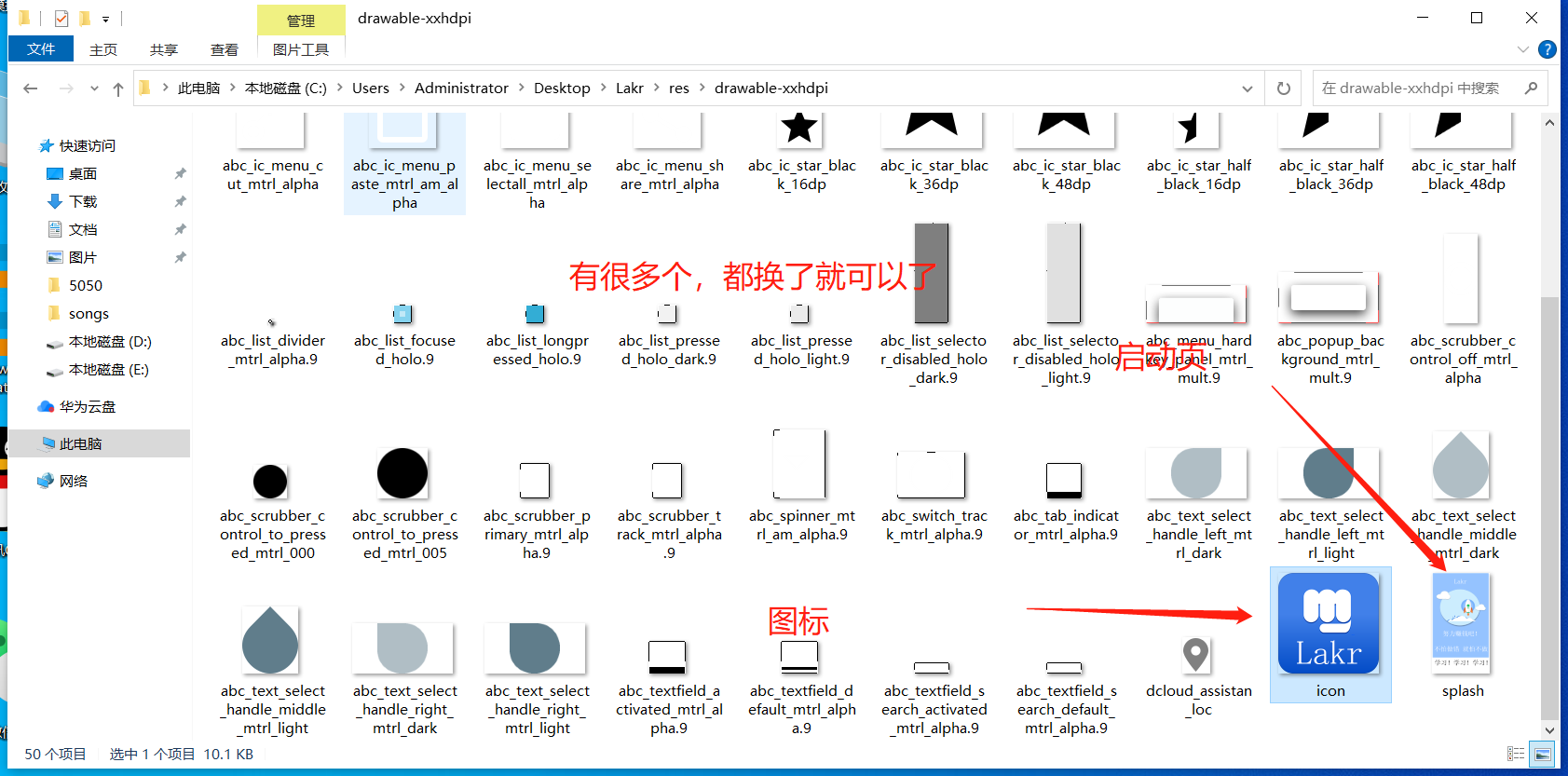The width and height of the screenshot is (1568, 776).
Task: Open quick access toolbar customize dropdown
Action: coord(106,19)
